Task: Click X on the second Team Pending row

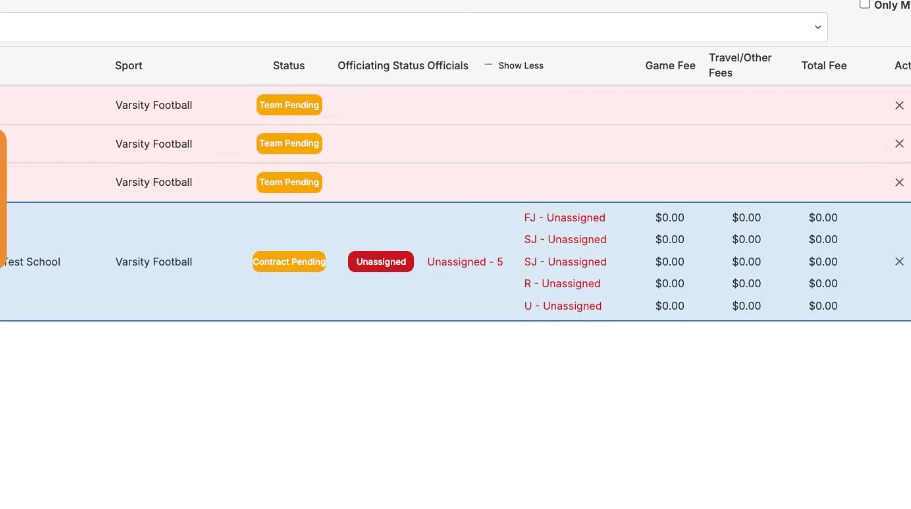Action: click(x=899, y=144)
